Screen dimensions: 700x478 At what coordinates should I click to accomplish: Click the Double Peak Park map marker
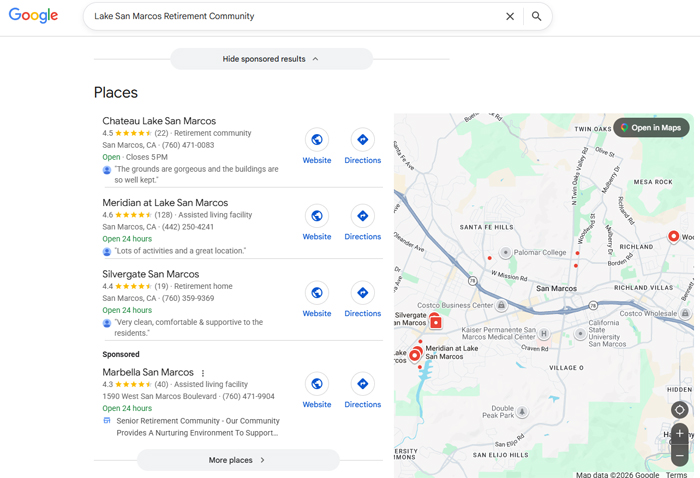522,411
